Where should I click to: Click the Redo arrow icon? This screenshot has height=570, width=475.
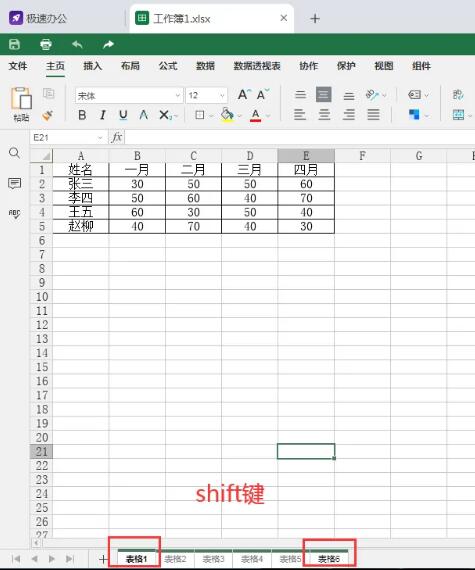click(x=108, y=44)
